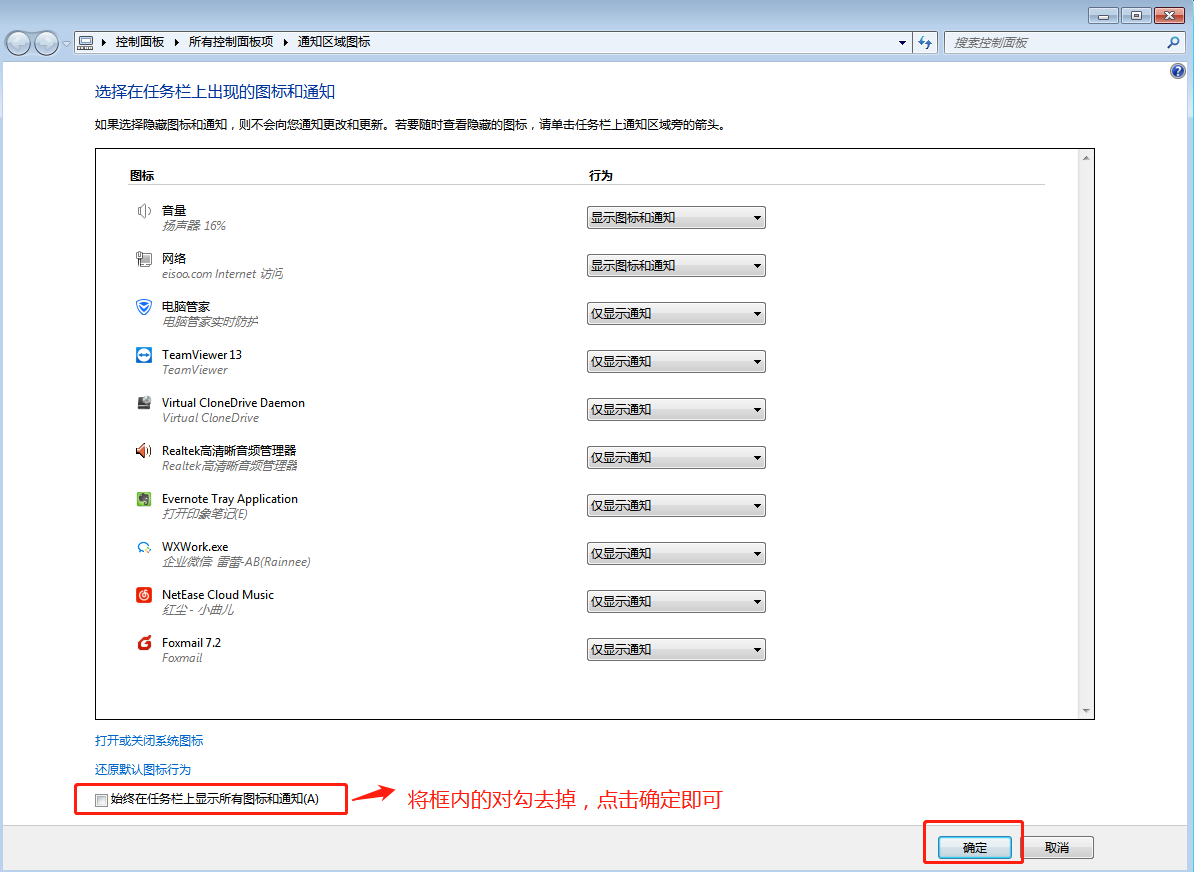Click the NetEase Cloud Music name
Viewport: 1194px width, 872px height.
(218, 595)
